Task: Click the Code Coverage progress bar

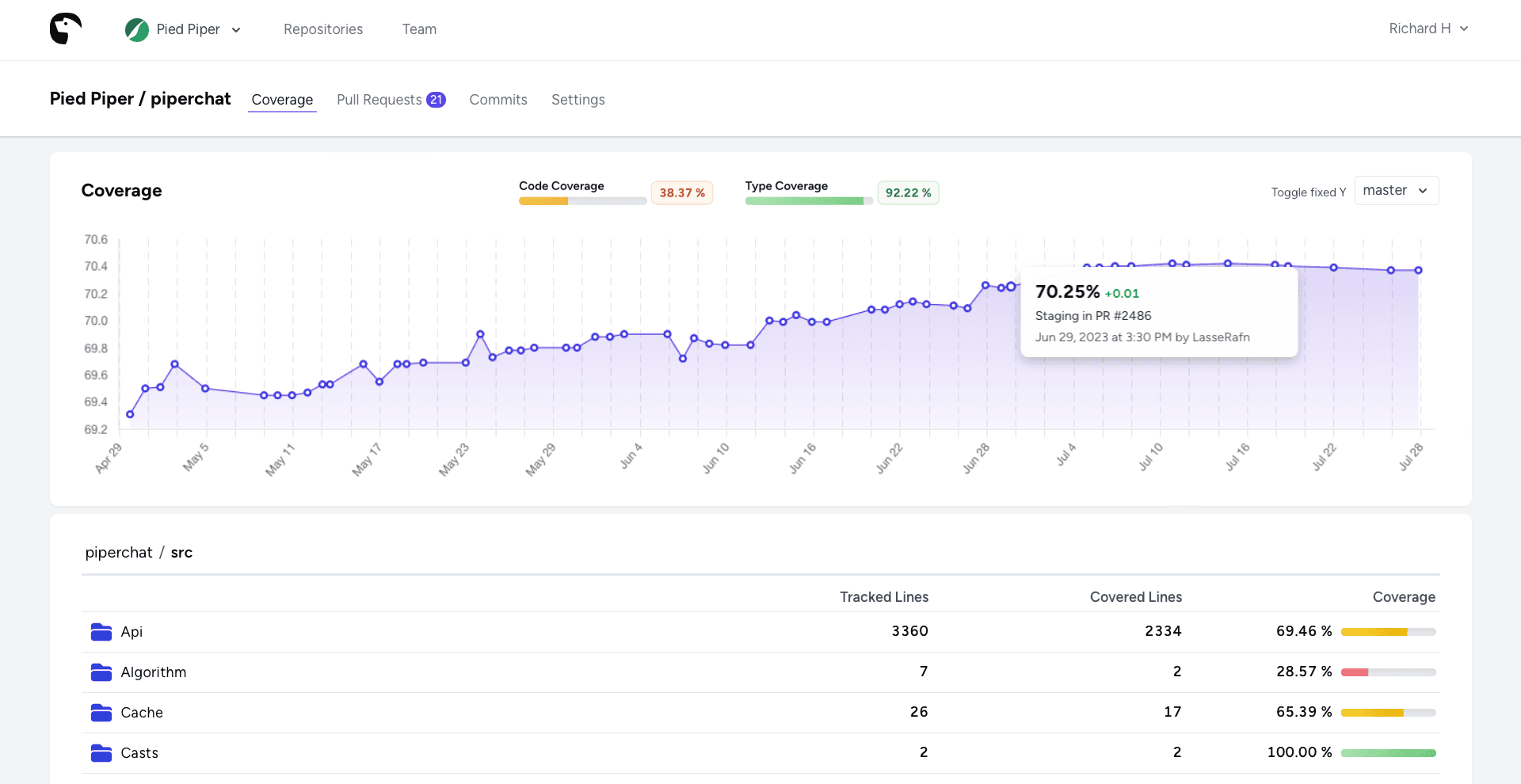Action: click(582, 201)
